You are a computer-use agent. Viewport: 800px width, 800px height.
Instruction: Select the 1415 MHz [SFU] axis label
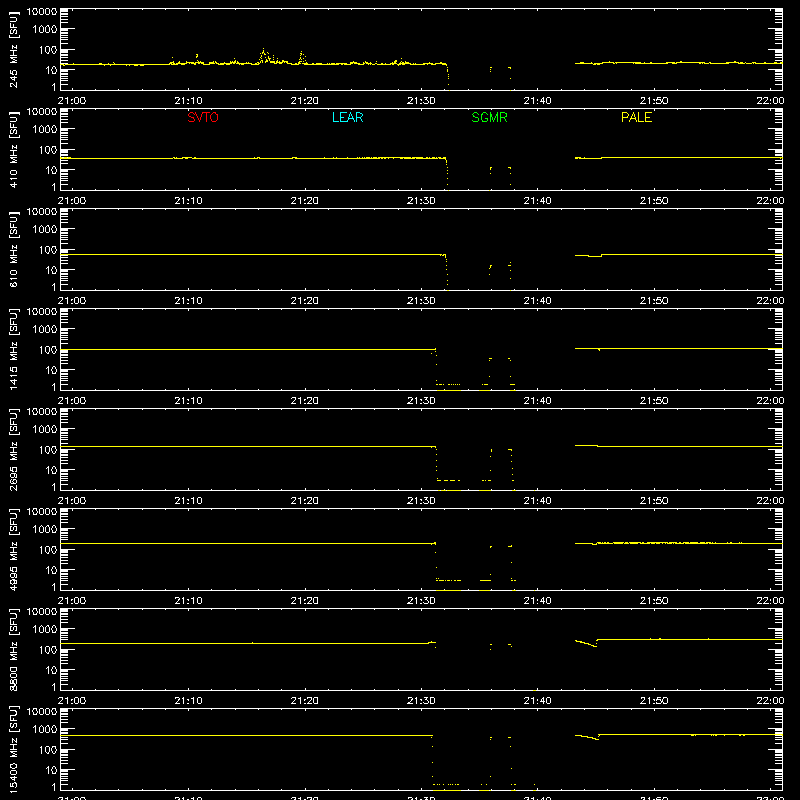(13, 350)
